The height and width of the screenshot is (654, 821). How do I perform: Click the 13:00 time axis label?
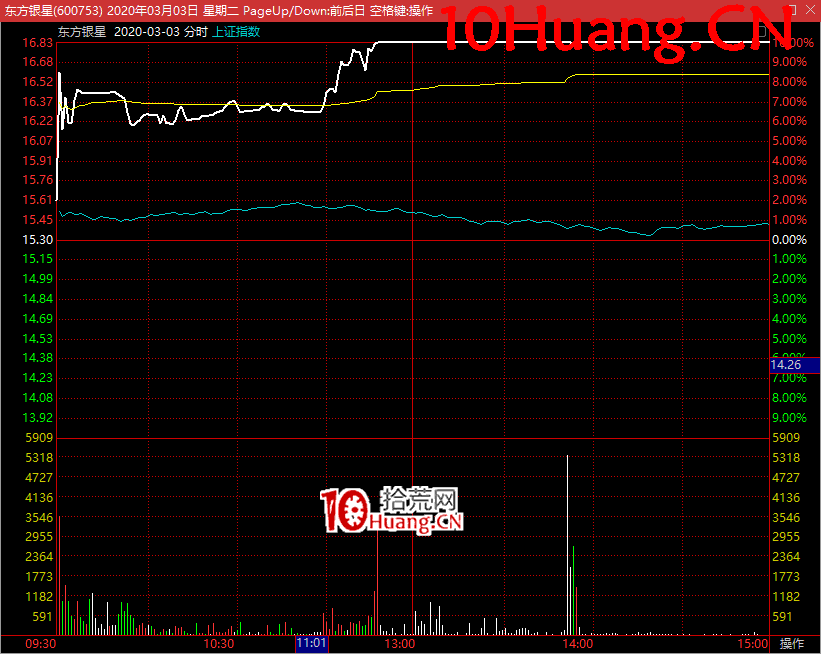400,644
